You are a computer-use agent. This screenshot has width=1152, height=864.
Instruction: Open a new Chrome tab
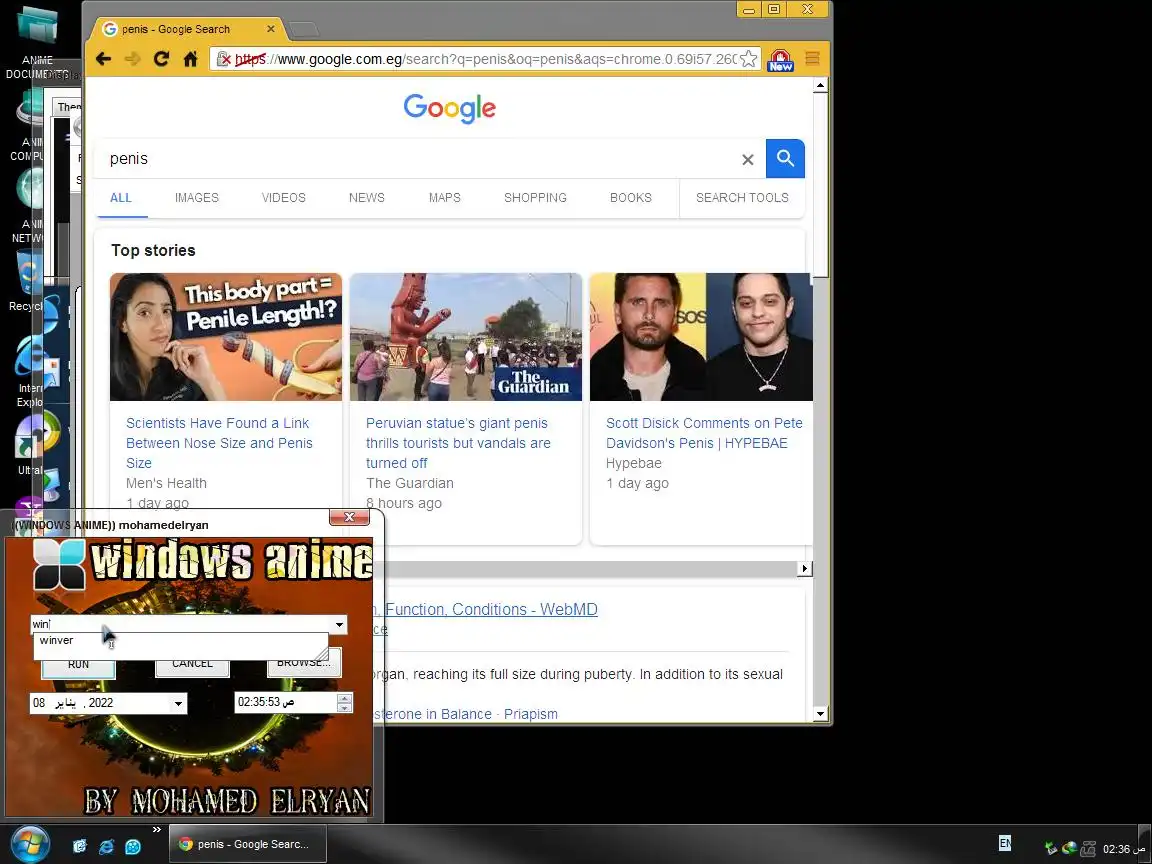(303, 29)
